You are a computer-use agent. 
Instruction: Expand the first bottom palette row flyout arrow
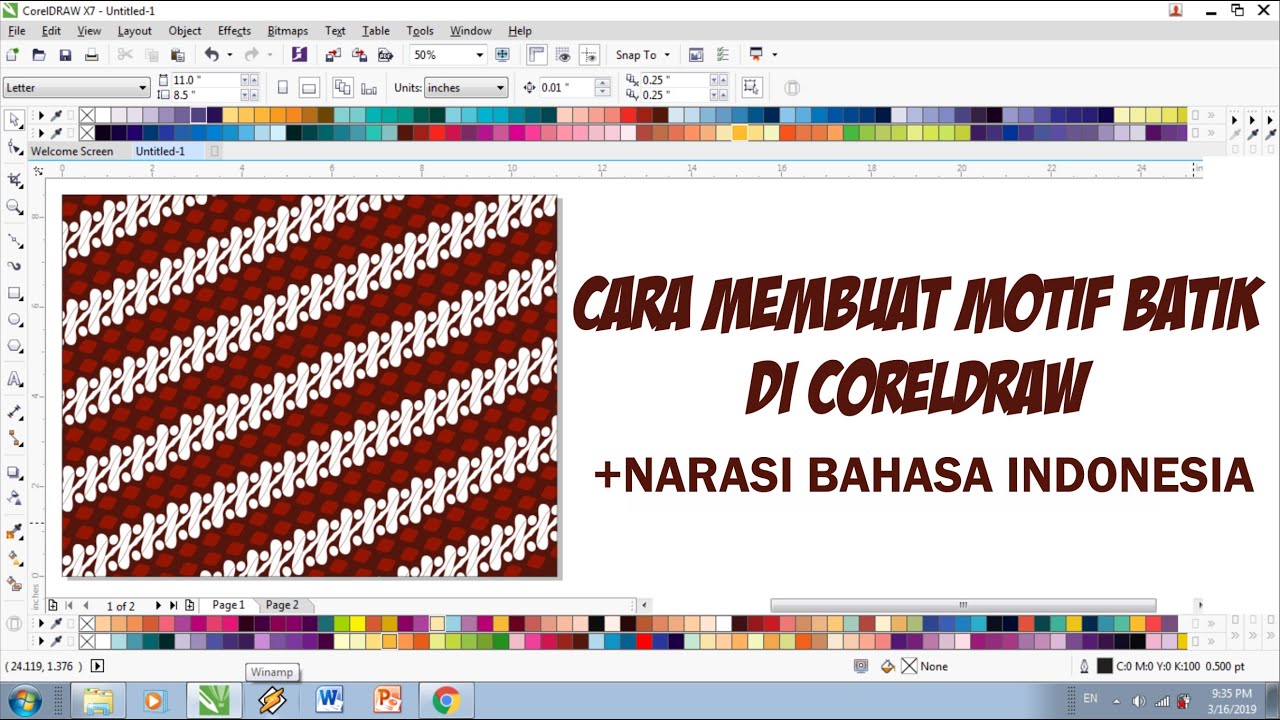tap(39, 623)
